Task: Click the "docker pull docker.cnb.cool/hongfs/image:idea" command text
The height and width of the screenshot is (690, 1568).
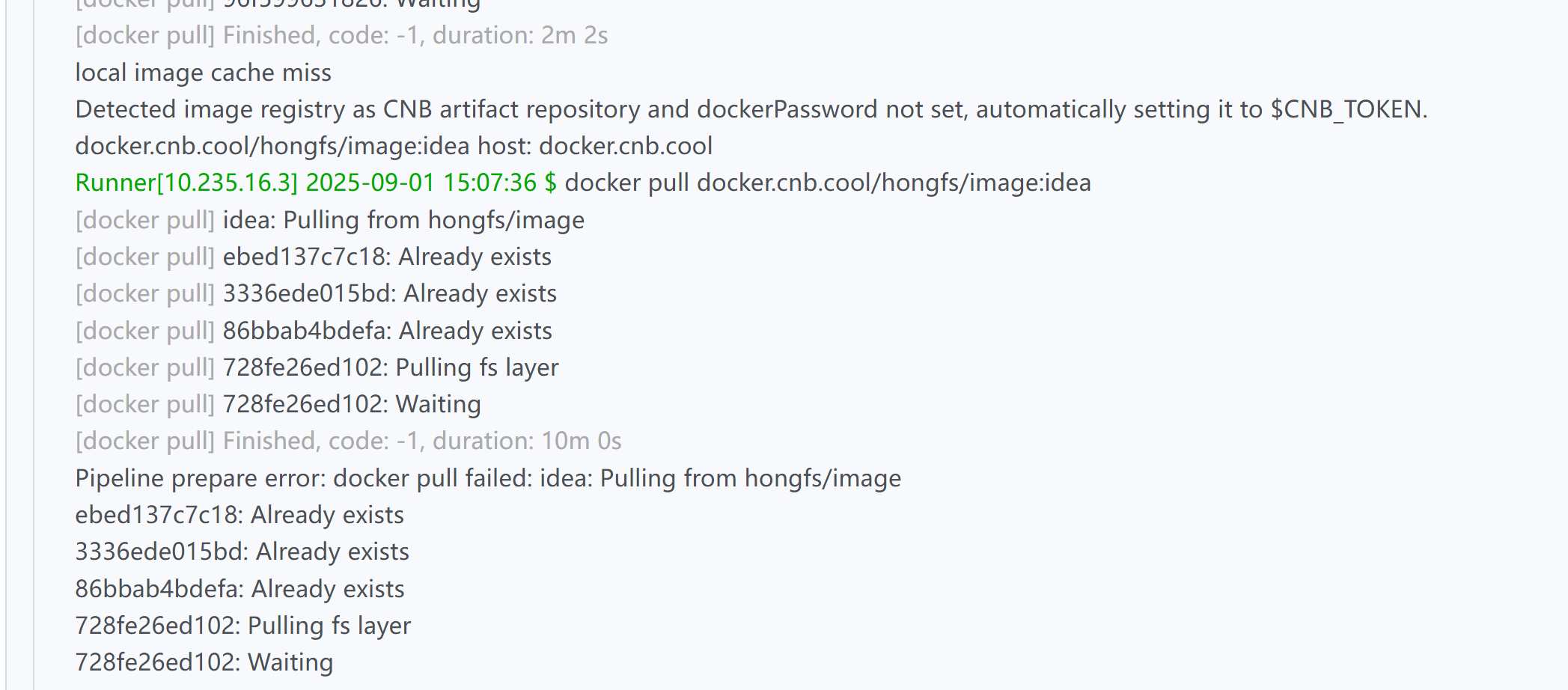Action: (827, 183)
